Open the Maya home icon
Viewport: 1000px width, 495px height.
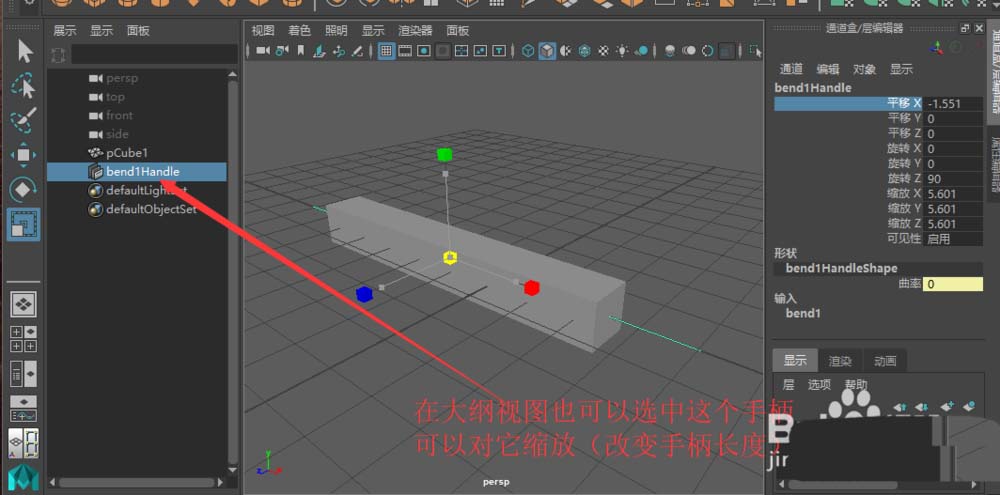[x=24, y=478]
